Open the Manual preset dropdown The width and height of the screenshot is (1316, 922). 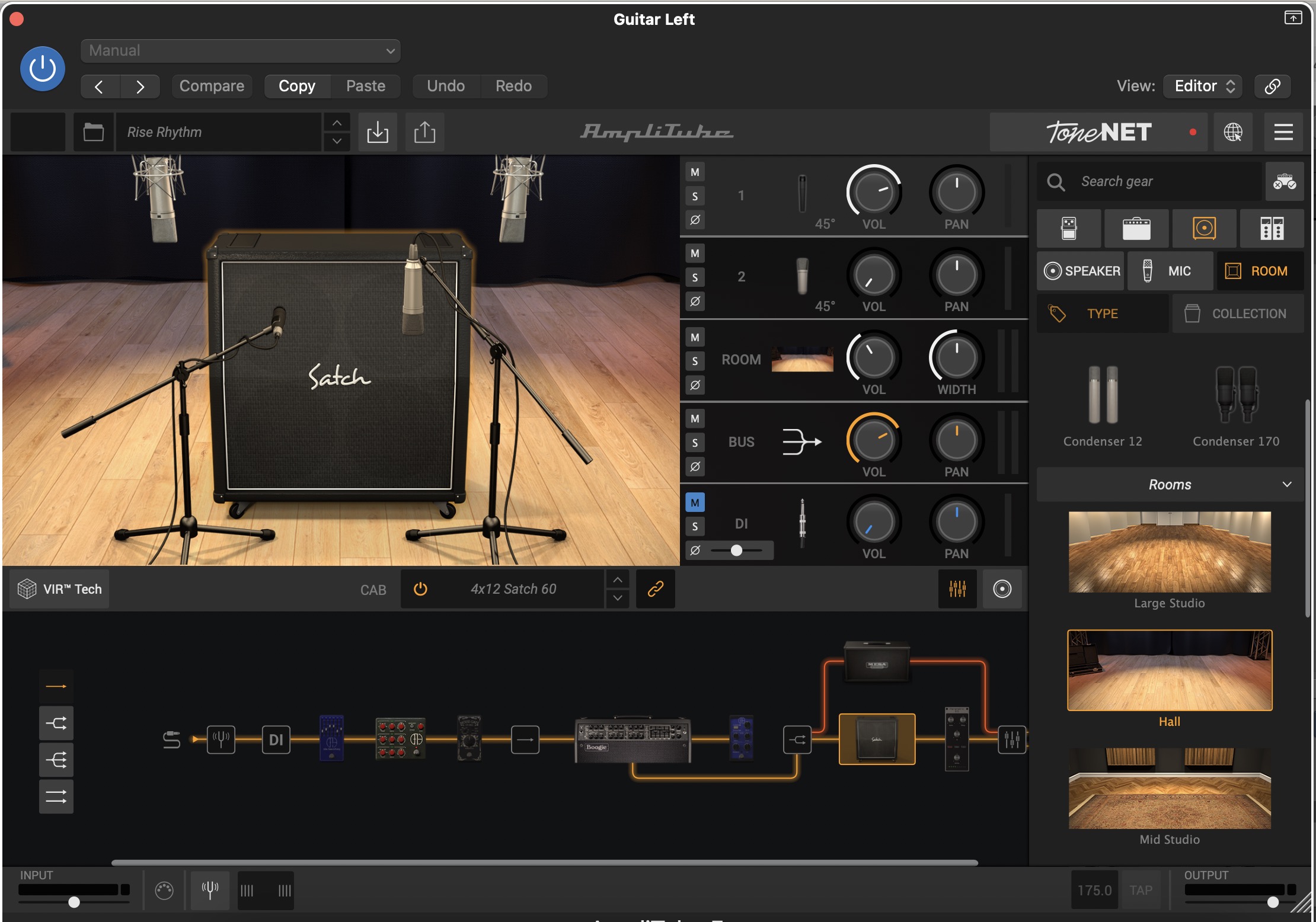pos(240,51)
